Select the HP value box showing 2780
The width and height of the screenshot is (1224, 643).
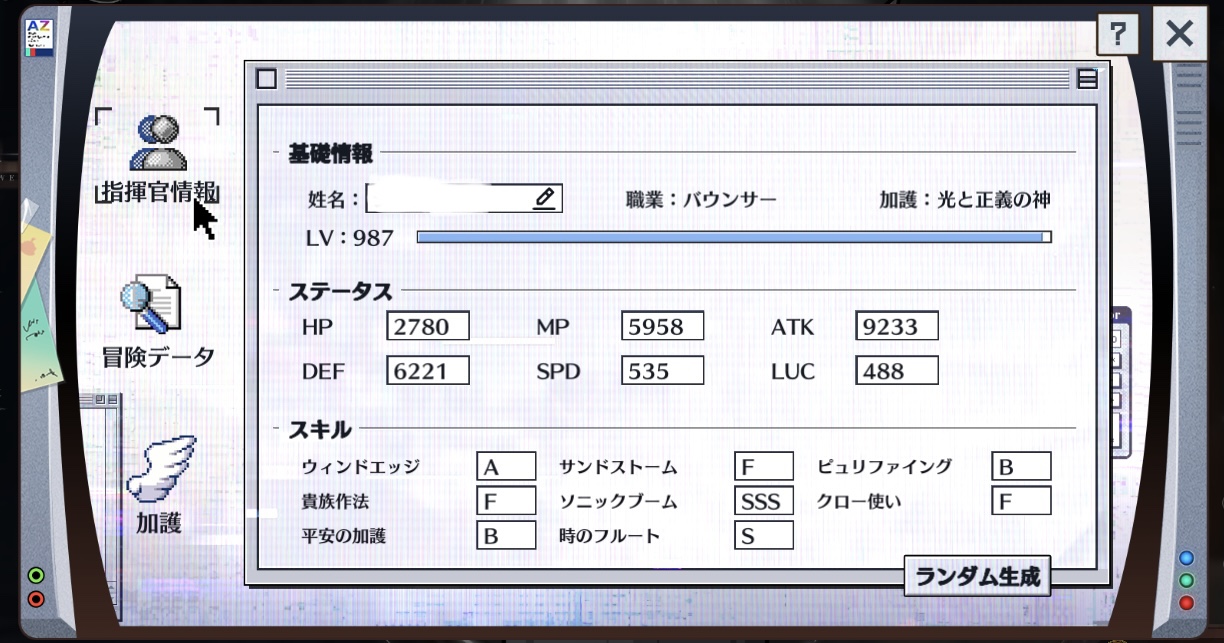(x=427, y=325)
